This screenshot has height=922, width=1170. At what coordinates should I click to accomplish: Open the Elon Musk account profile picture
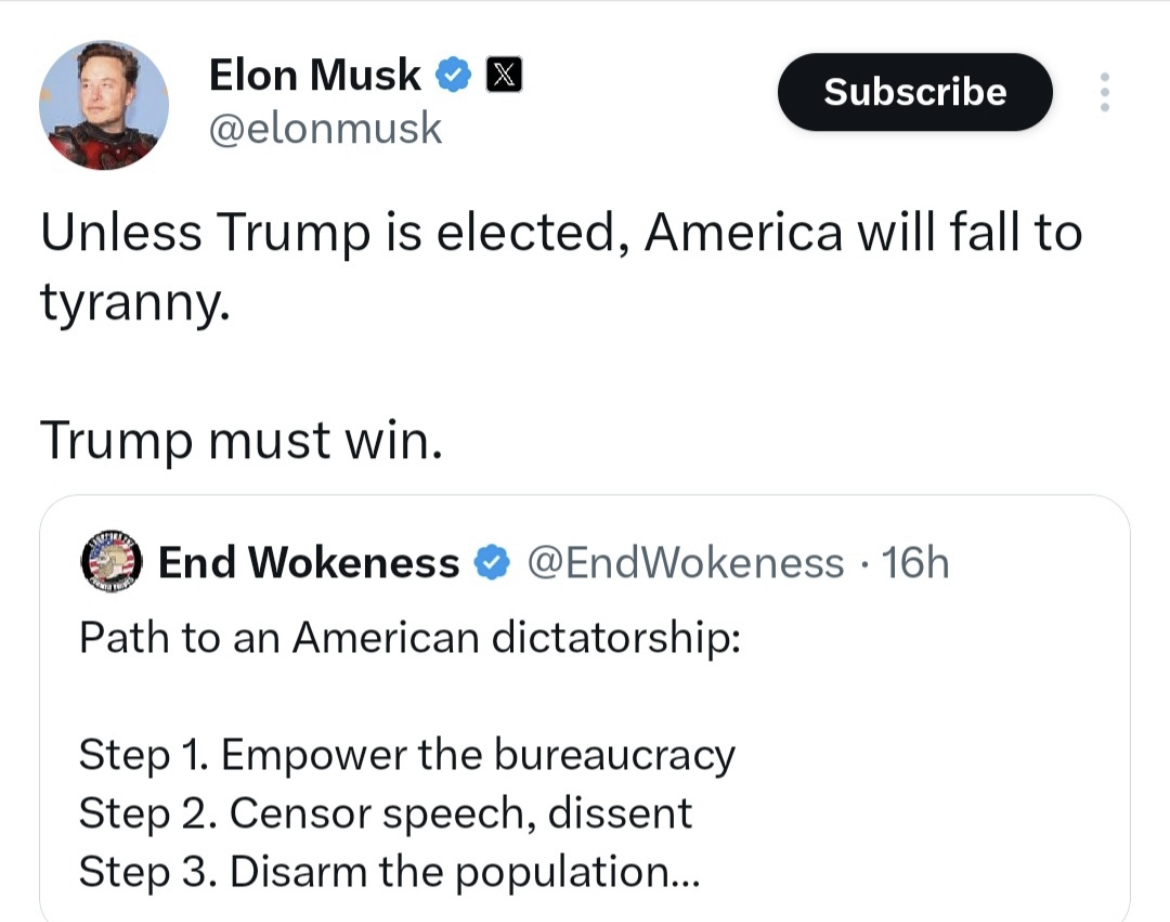104,105
